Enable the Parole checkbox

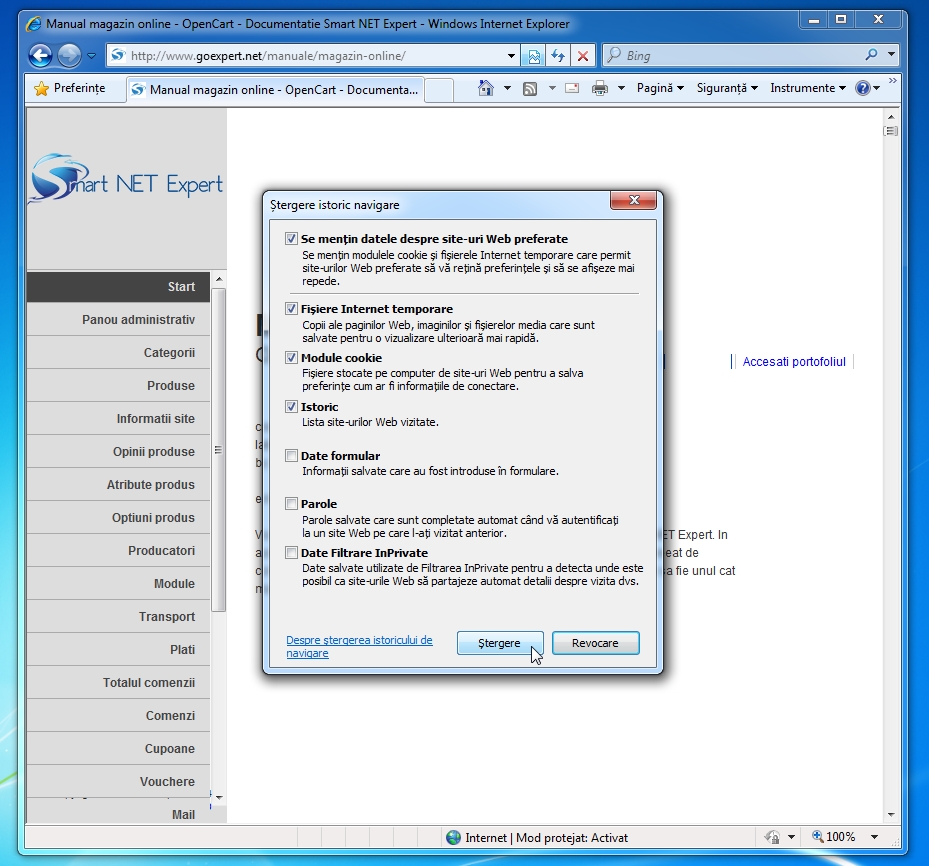coord(292,504)
